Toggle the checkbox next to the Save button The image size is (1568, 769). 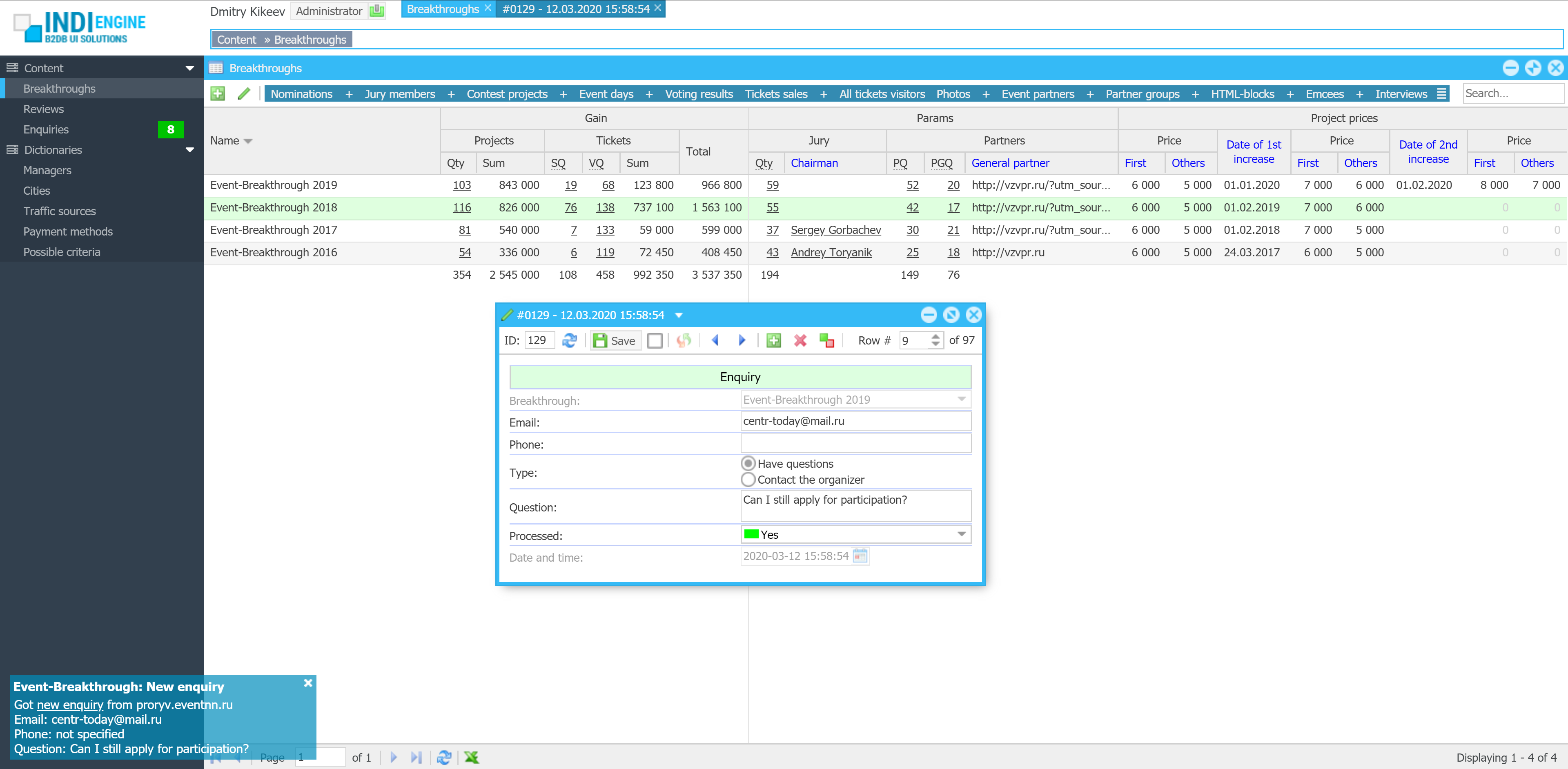point(655,341)
